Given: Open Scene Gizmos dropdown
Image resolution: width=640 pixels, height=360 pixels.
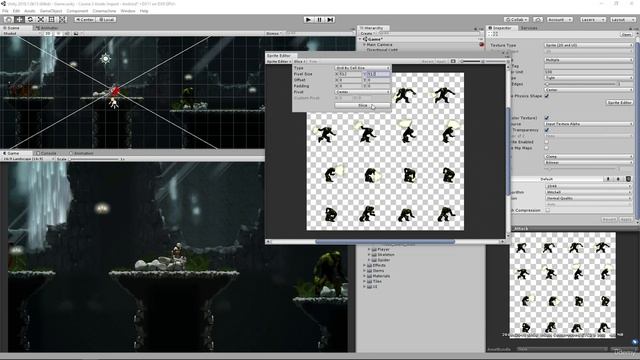Looking at the screenshot, I should pyautogui.click(x=273, y=33).
